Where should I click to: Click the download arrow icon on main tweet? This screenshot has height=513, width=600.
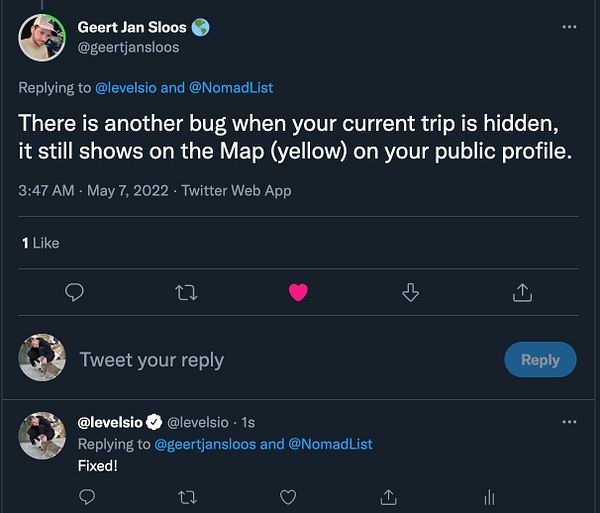click(410, 292)
